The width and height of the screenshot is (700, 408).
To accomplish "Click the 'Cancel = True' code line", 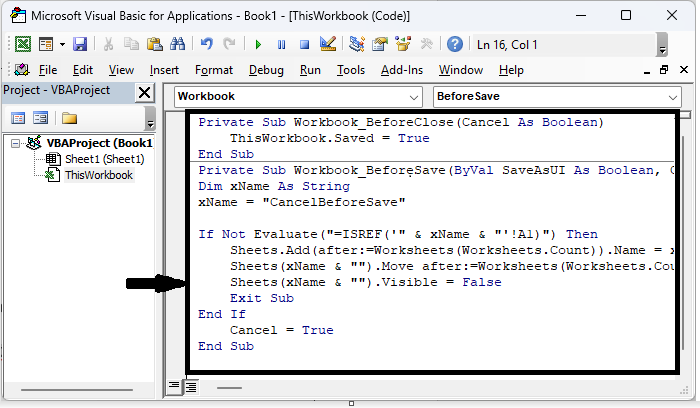I will [282, 330].
